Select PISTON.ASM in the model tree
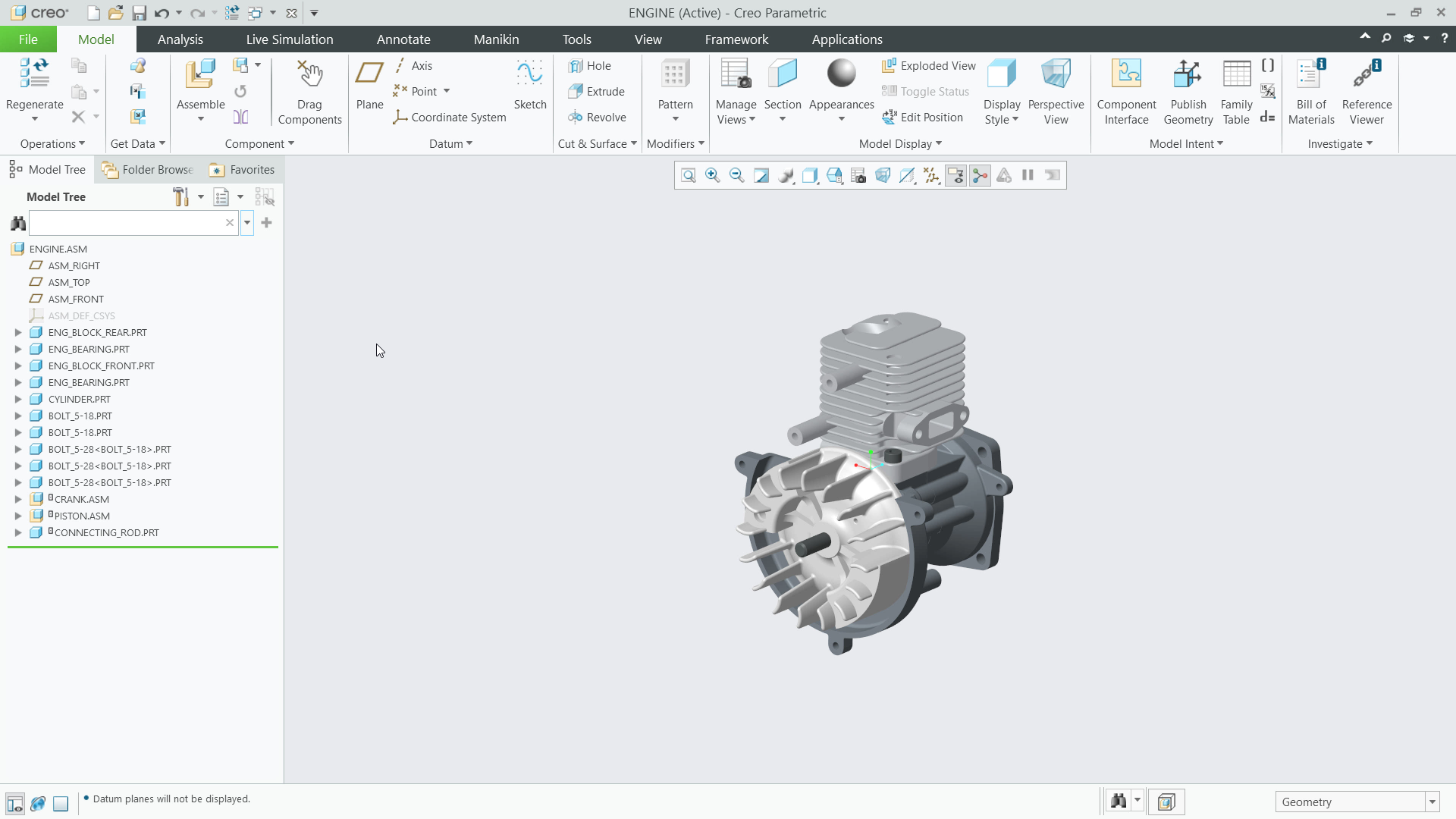This screenshot has width=1456, height=819. tap(82, 516)
